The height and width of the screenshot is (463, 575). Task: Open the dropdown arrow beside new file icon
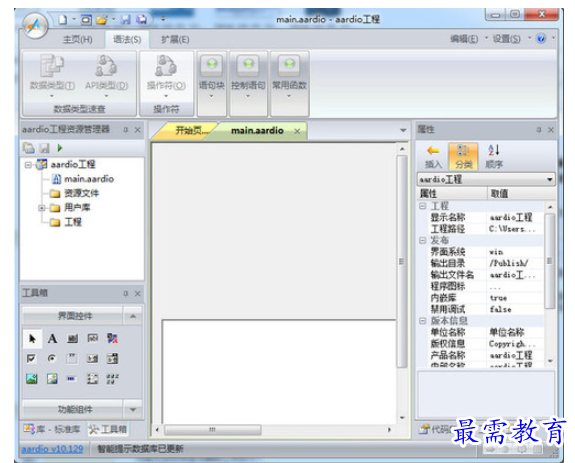click(74, 19)
